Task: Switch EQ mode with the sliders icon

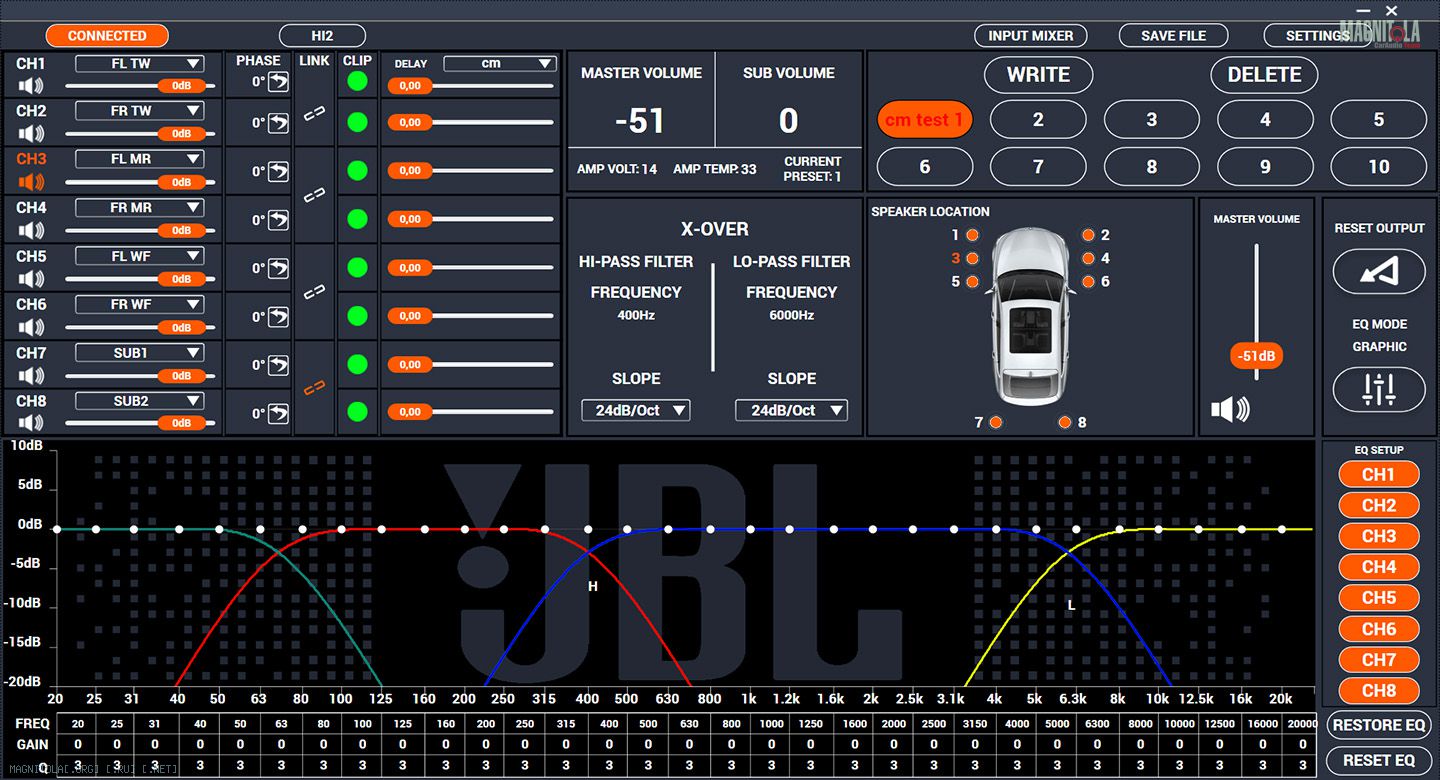Action: 1379,389
